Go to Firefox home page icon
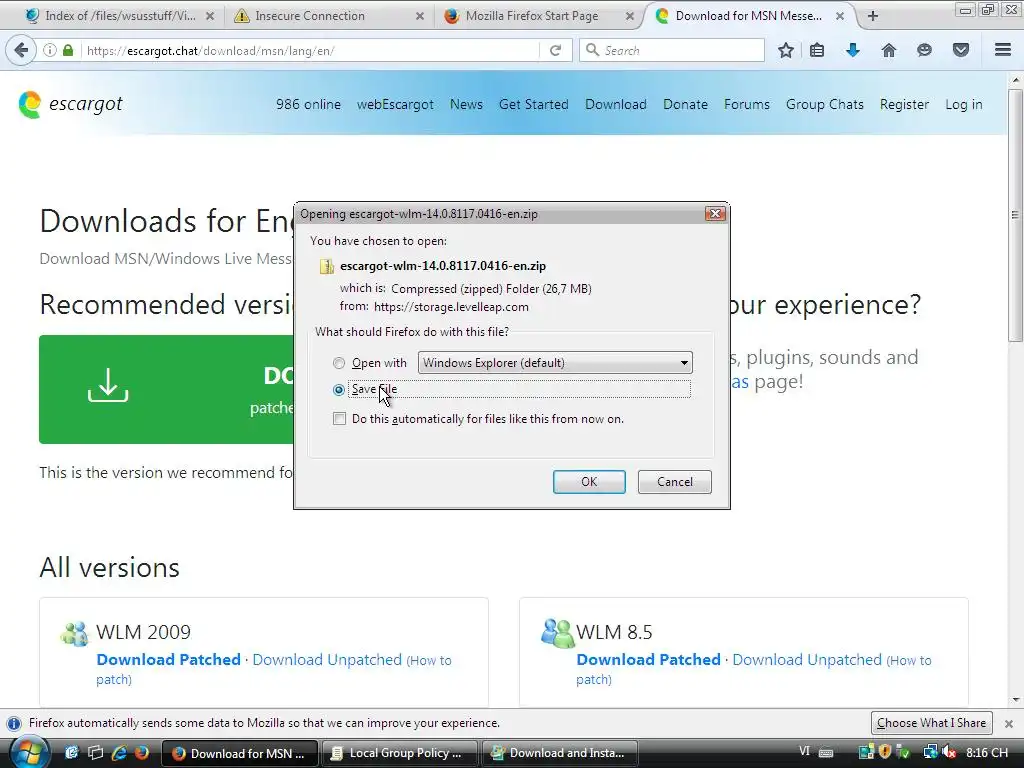The image size is (1024, 768). click(x=888, y=50)
